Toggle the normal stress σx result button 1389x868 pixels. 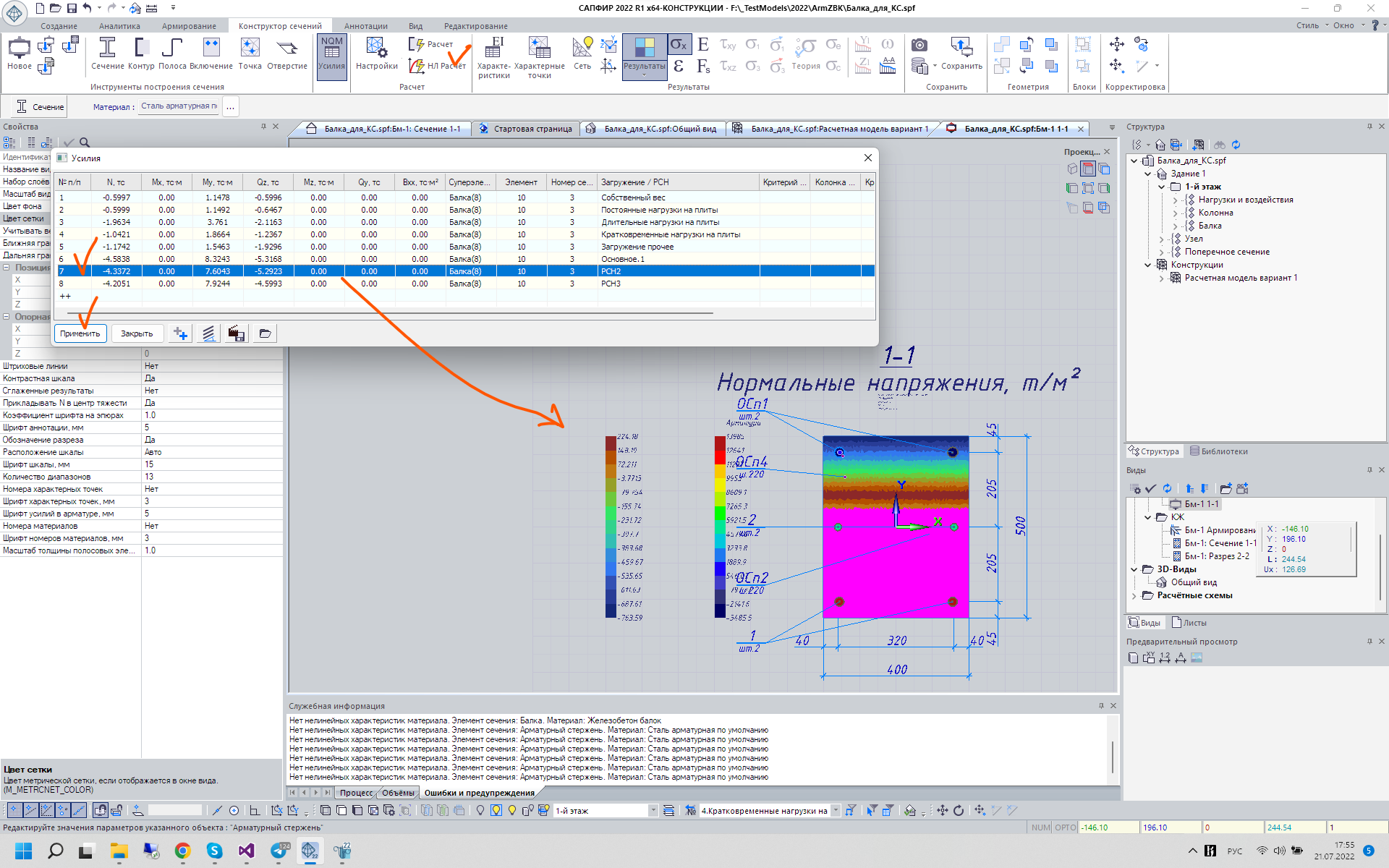coord(679,44)
